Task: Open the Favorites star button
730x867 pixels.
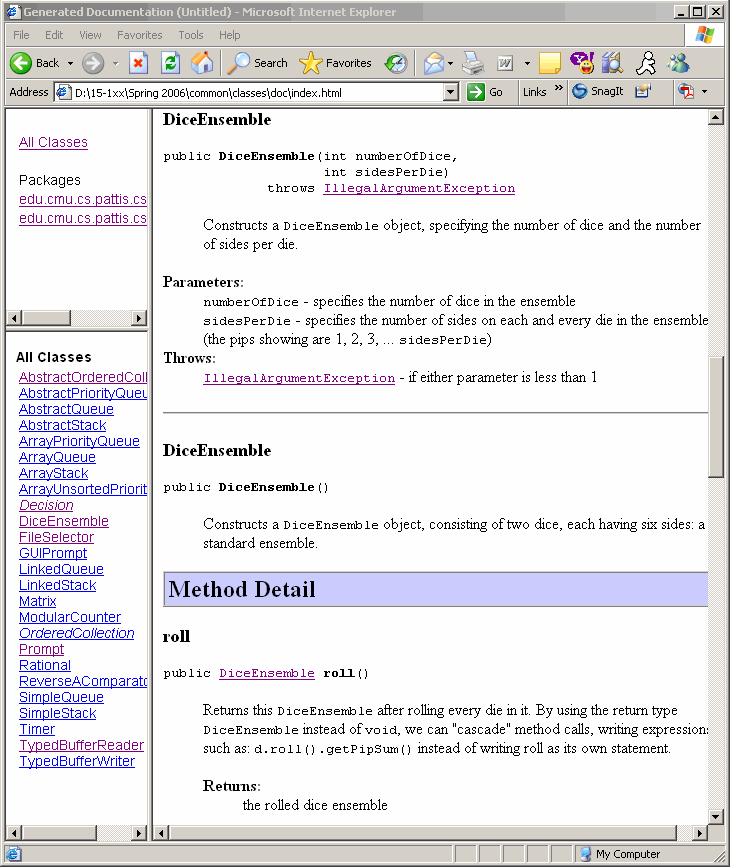Action: point(337,63)
